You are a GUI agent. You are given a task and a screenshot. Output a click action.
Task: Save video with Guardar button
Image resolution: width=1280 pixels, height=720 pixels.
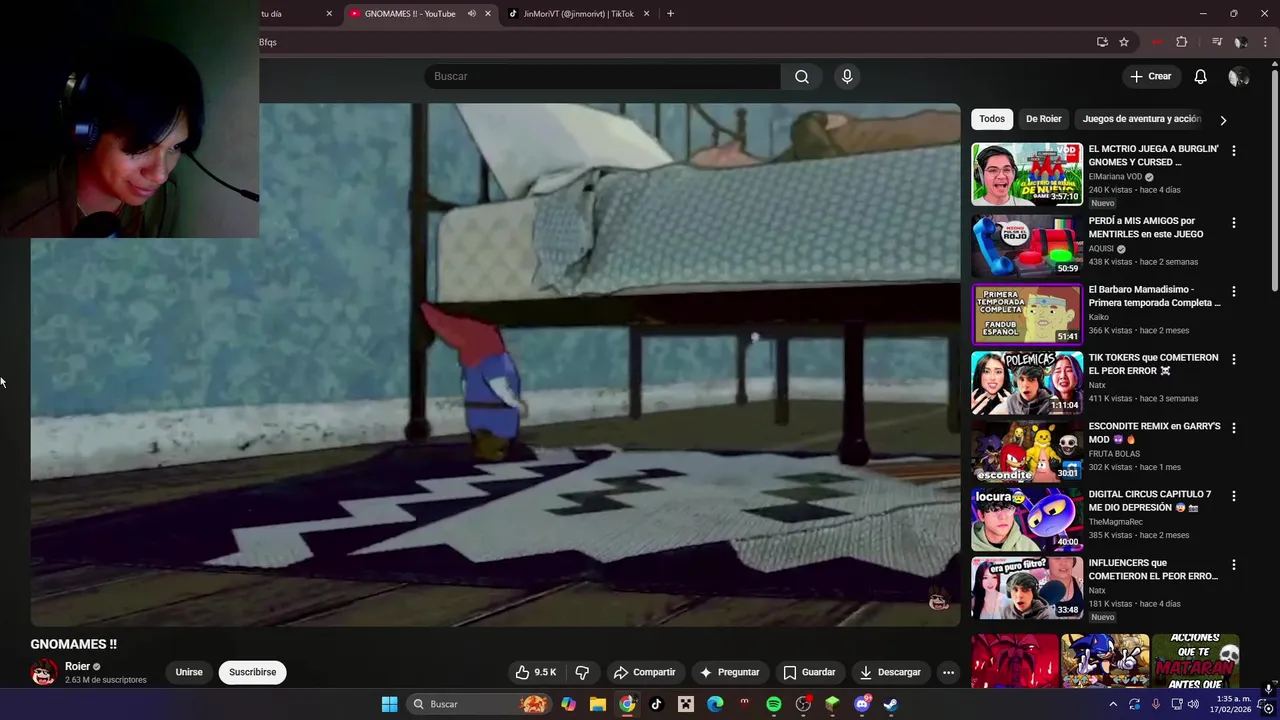809,672
